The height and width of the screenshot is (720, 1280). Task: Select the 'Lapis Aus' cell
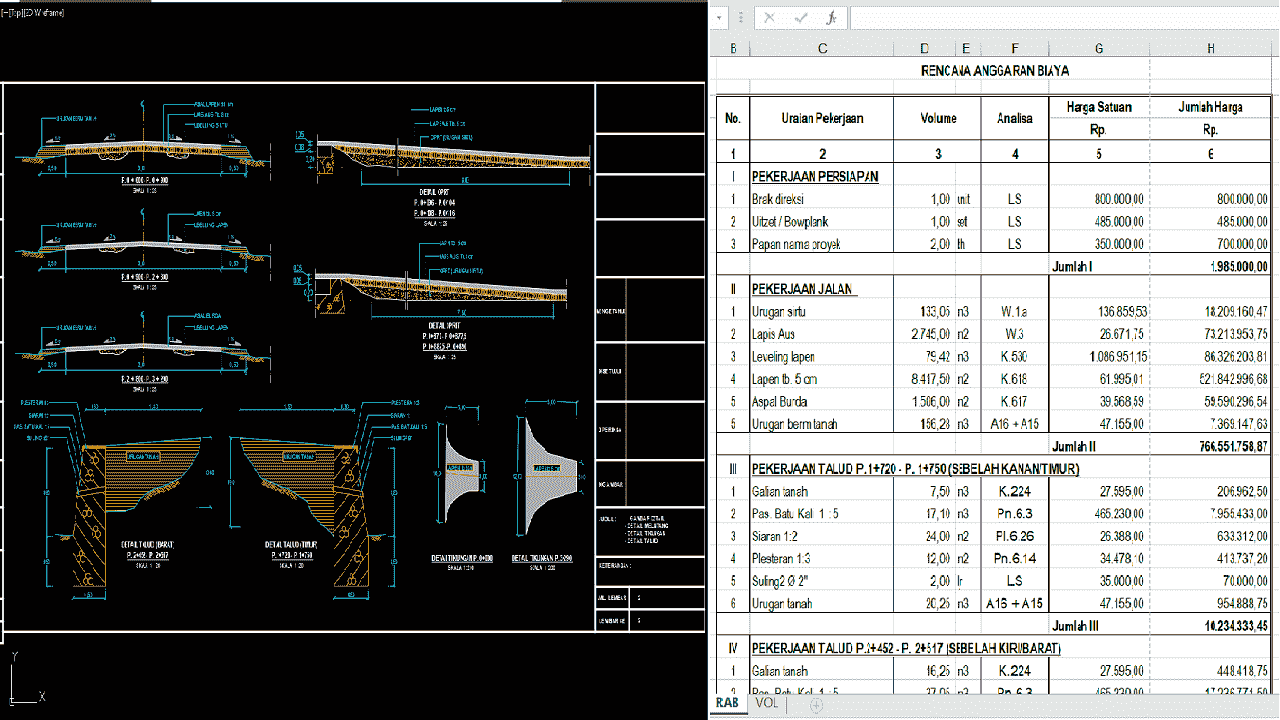pos(822,334)
